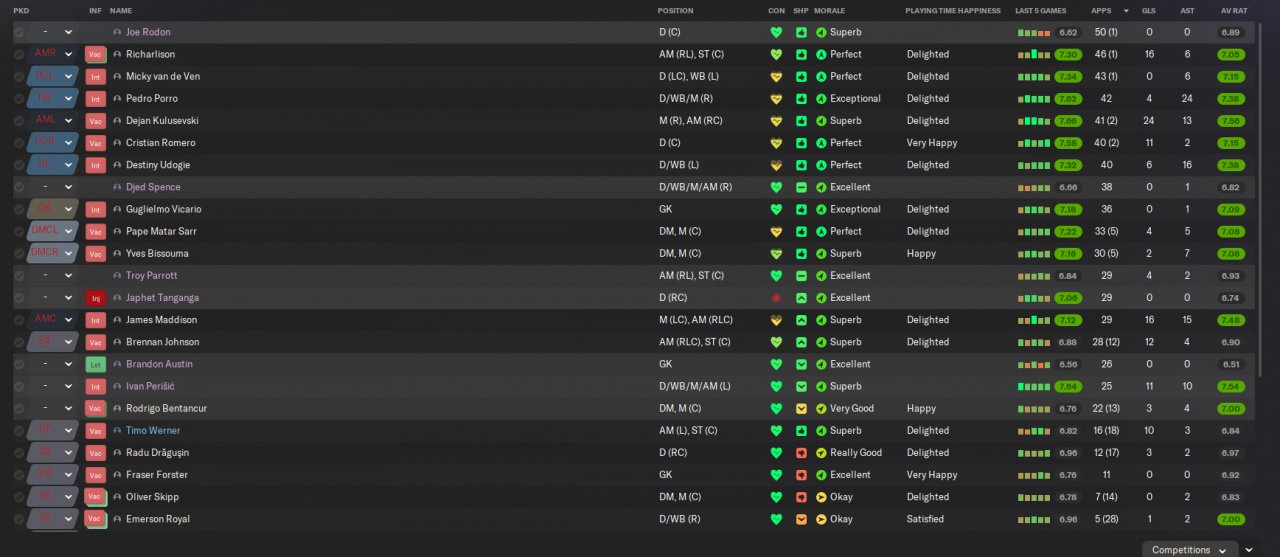Click Oliver Skipp's Okay morale icon
1280x557 pixels.
[821, 497]
